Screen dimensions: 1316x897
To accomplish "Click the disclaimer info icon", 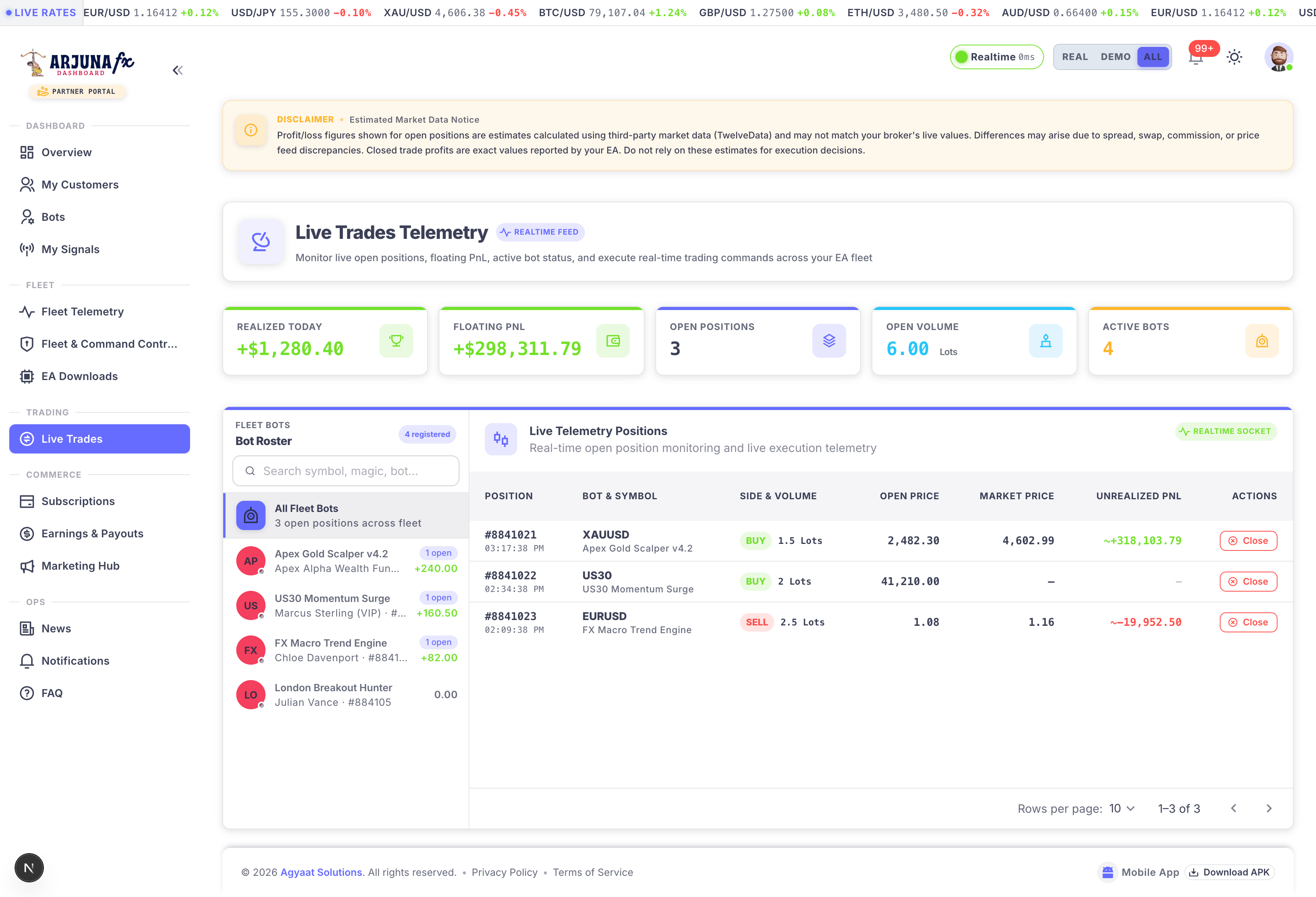I will [251, 130].
